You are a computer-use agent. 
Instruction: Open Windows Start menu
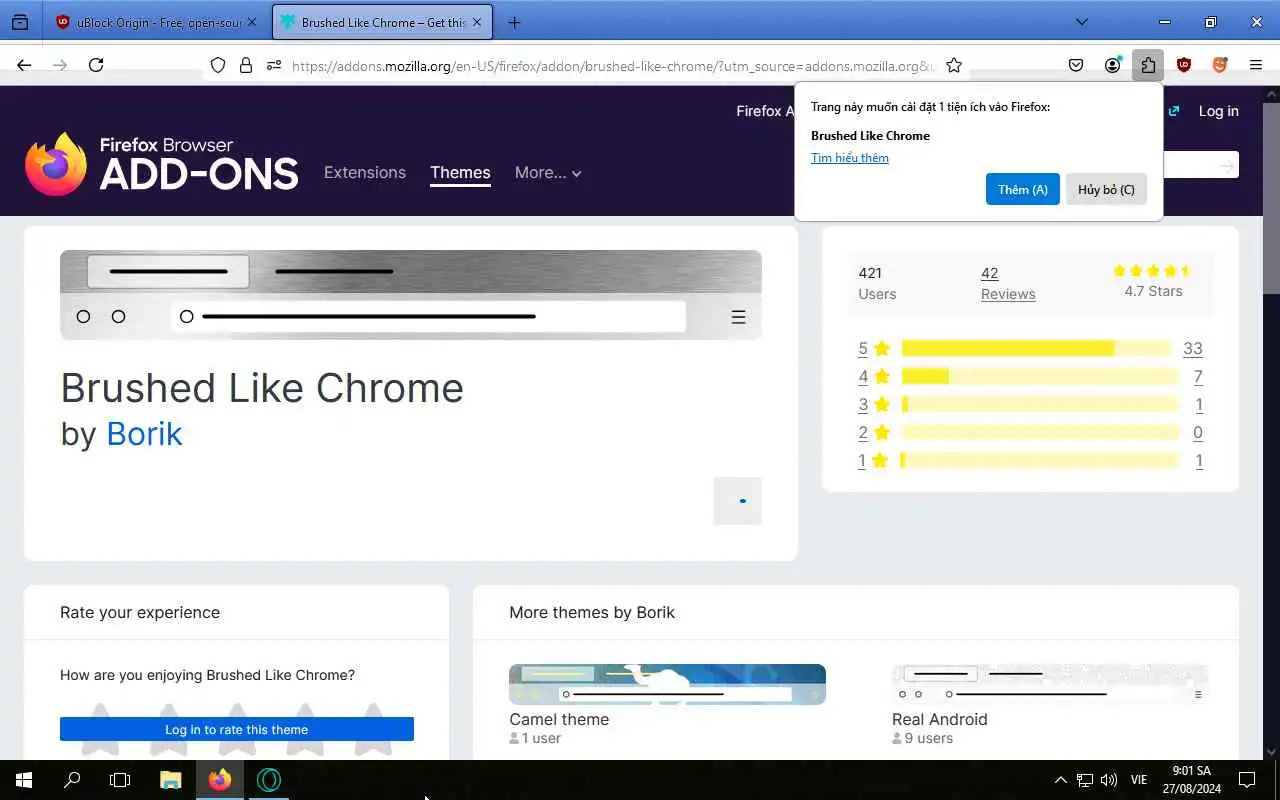pos(24,780)
